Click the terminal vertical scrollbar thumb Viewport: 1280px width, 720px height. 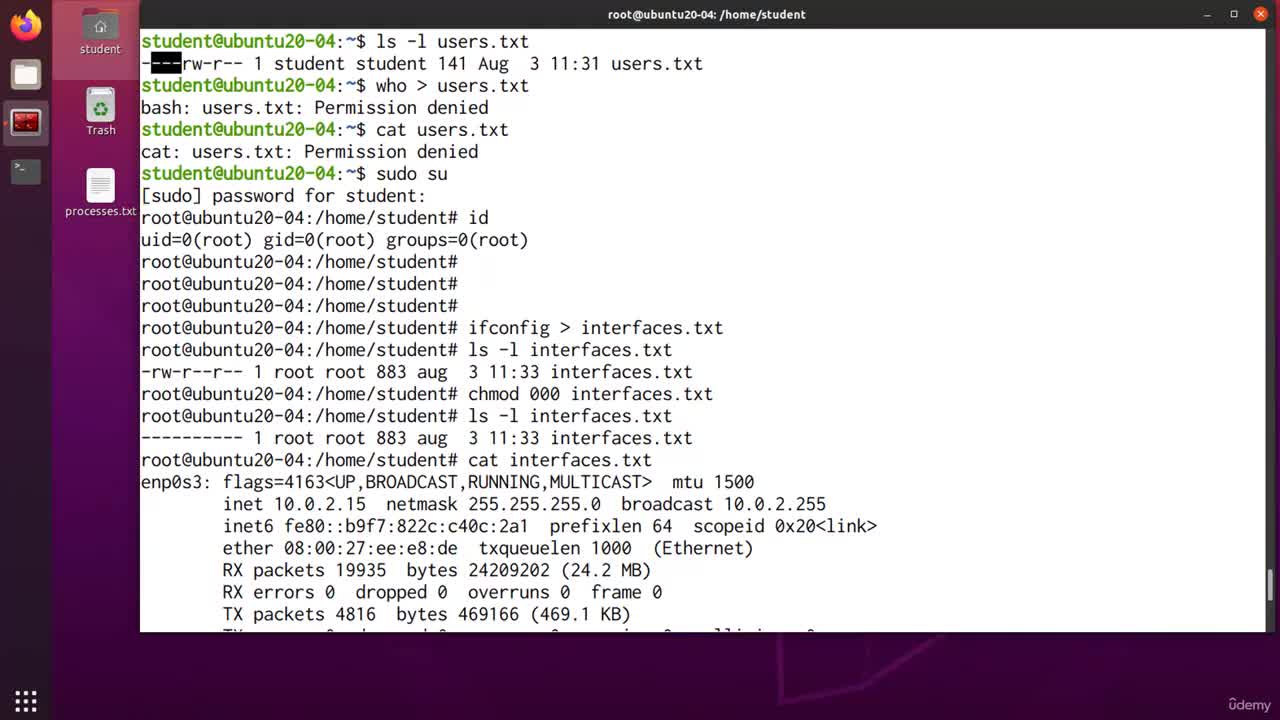1271,585
